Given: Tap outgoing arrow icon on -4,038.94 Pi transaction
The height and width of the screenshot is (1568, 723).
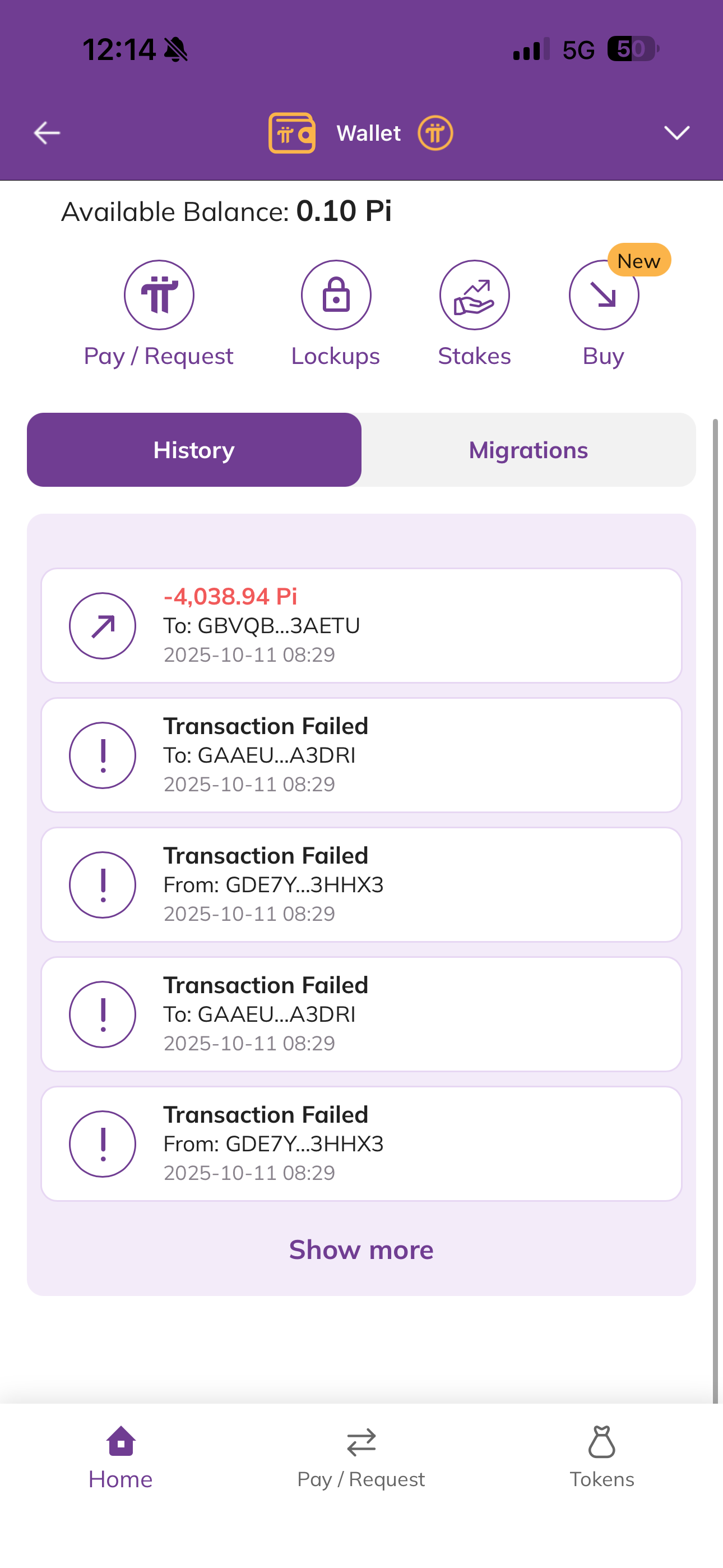Looking at the screenshot, I should point(102,626).
